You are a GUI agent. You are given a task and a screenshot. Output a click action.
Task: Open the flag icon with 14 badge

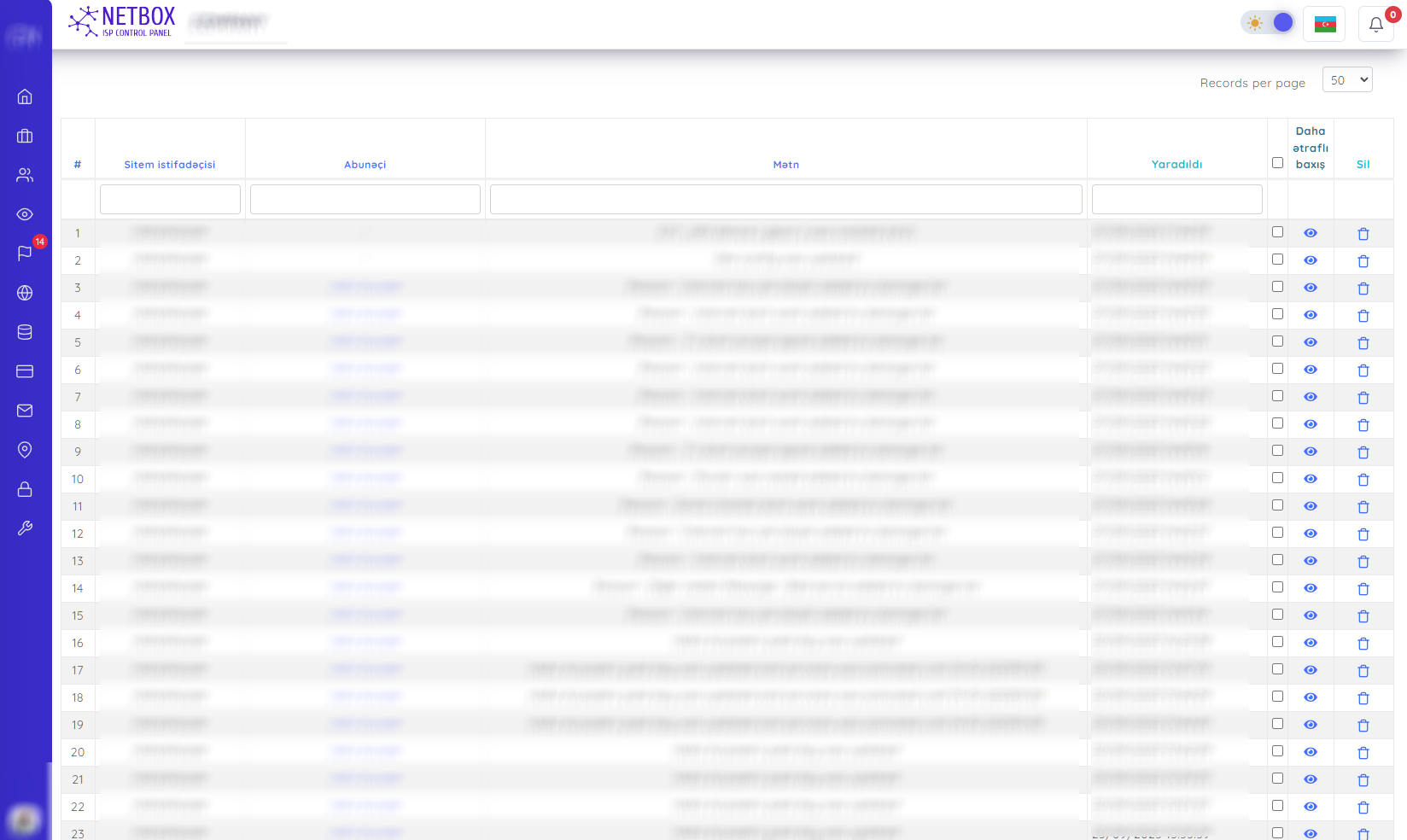[x=25, y=254]
